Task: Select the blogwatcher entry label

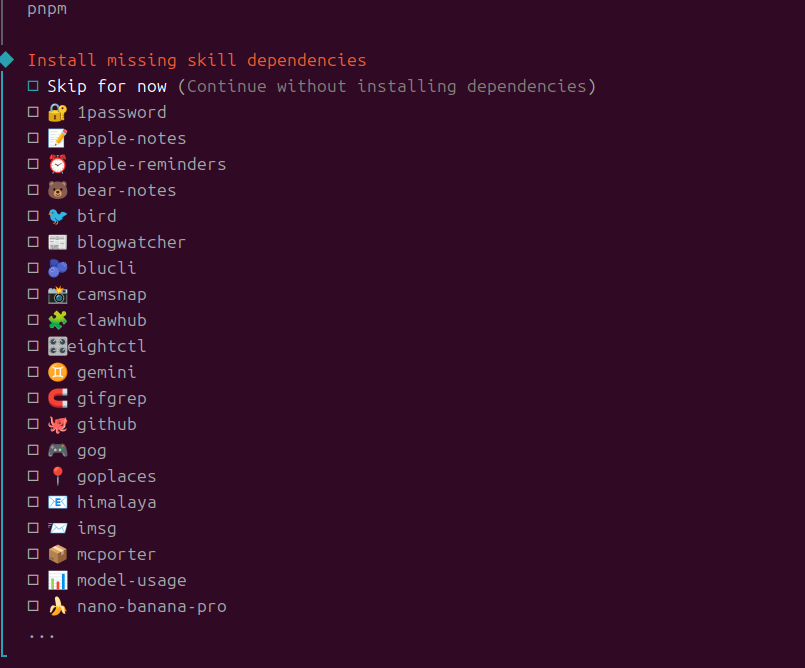Action: click(131, 242)
